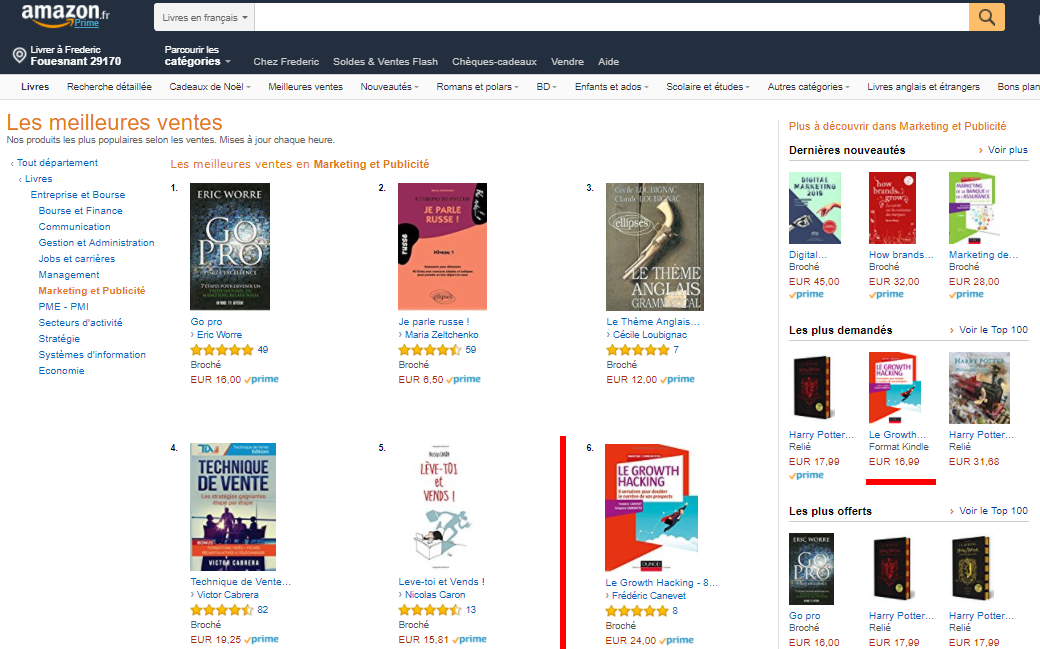Choose the 'Jobs et carrières' category

coord(76,258)
